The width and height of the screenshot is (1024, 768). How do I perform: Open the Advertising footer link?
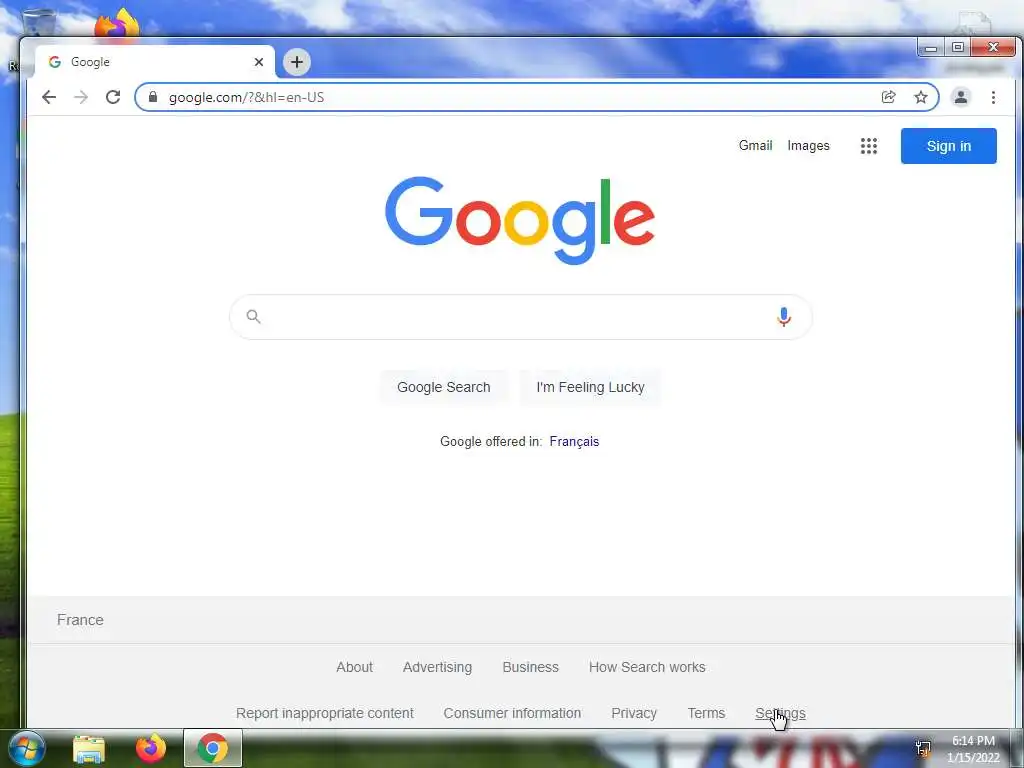437,667
